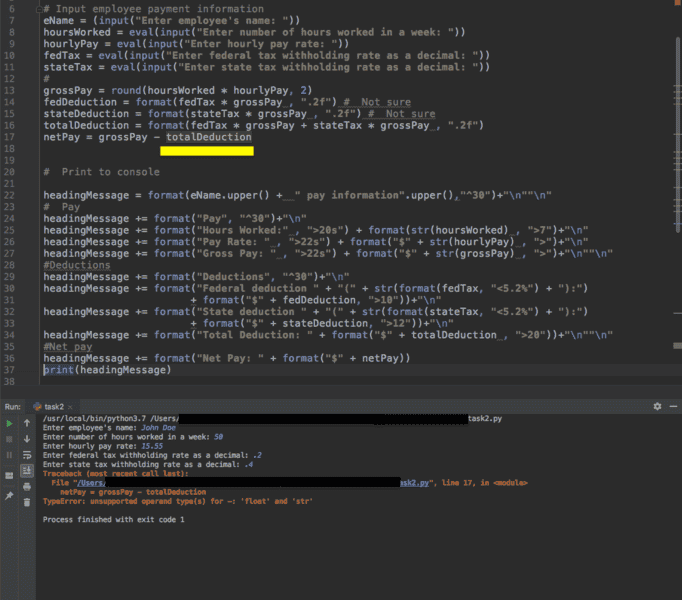Click the down arrow to next stack frame
The image size is (682, 600).
click(x=27, y=439)
